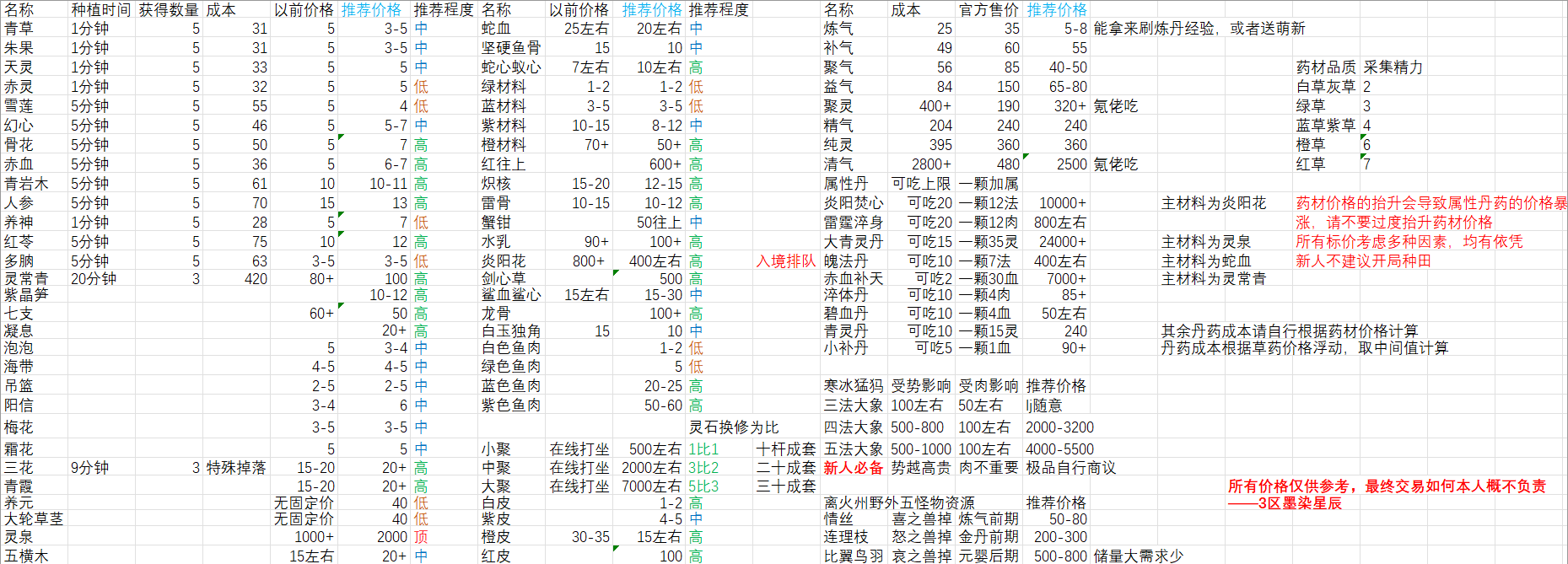Click the 种植时间 column header cell
Image resolution: width=1568 pixels, height=564 pixels.
click(100, 10)
